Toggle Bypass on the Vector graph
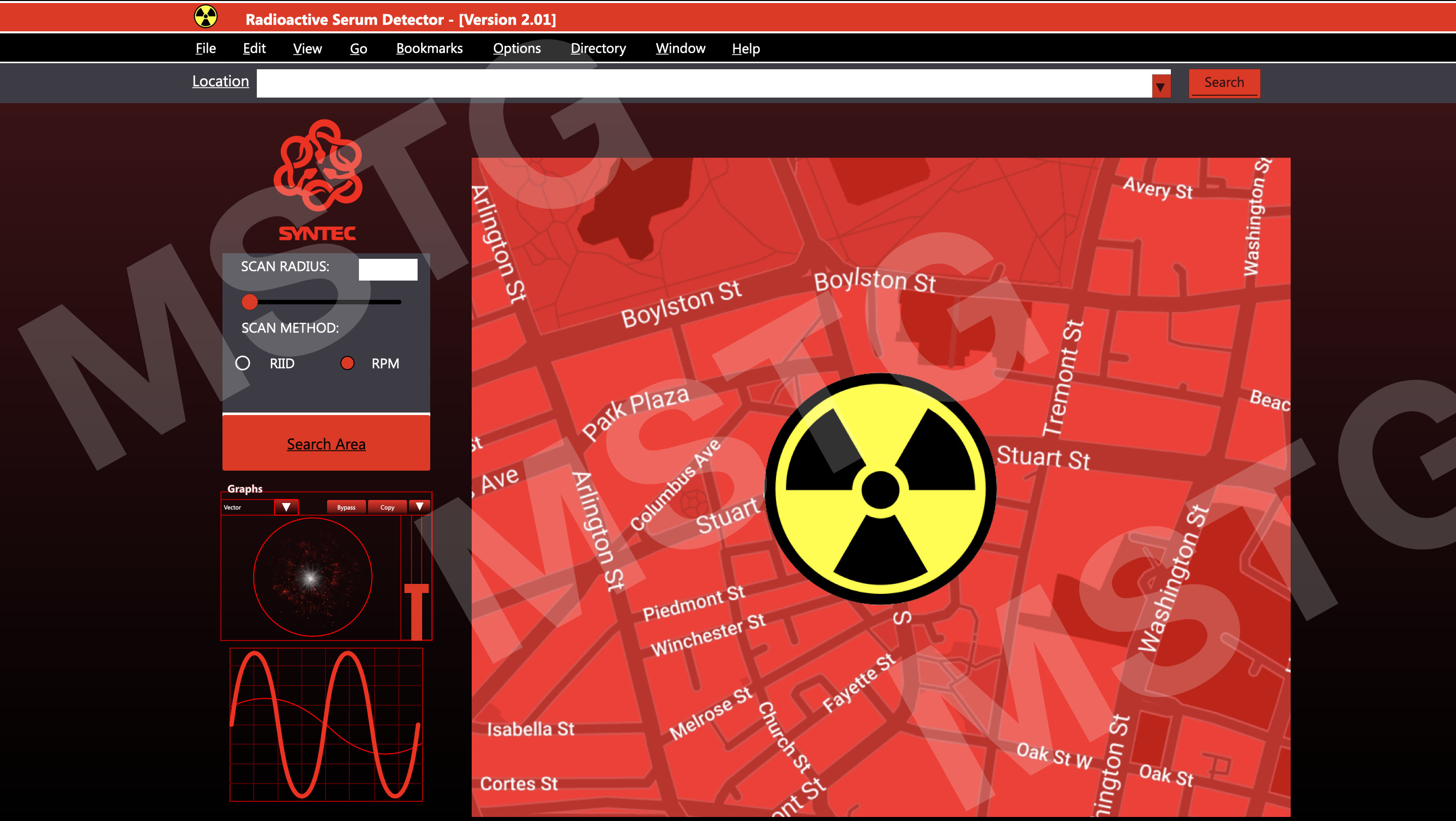Viewport: 1456px width, 821px height. pyautogui.click(x=346, y=507)
